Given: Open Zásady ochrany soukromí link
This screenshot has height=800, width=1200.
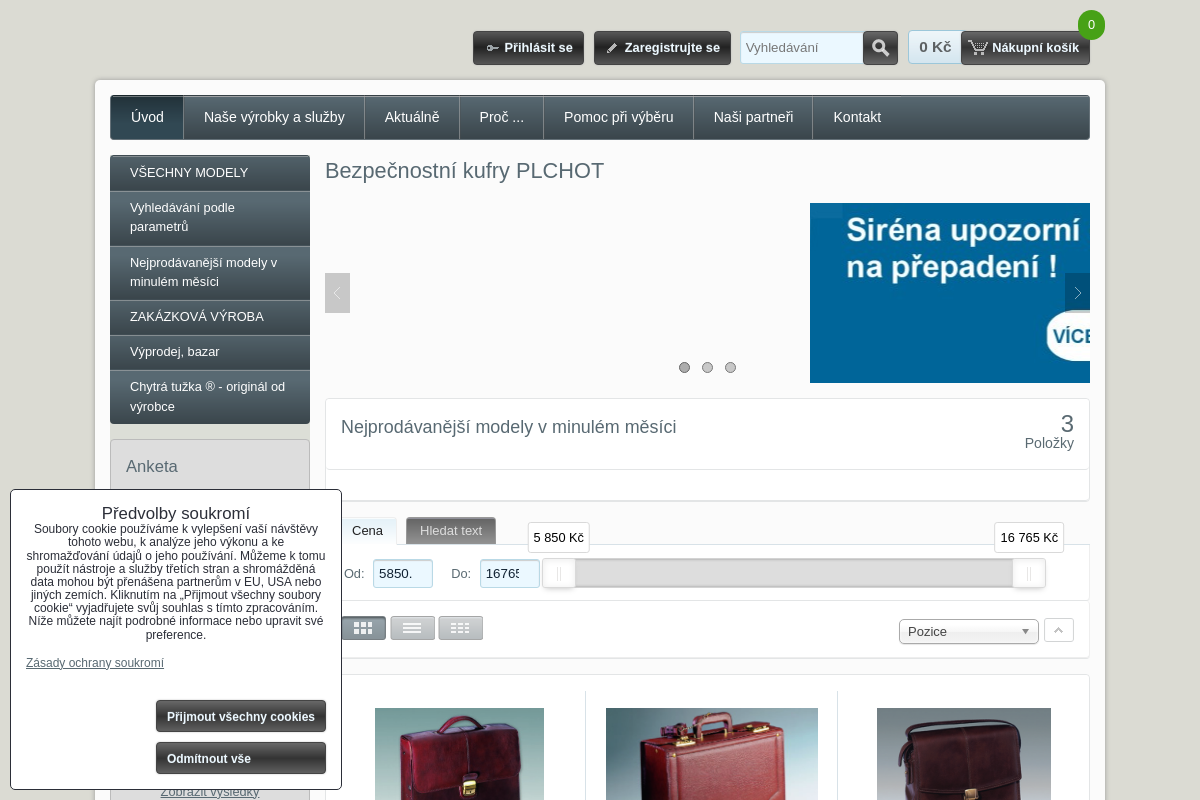Looking at the screenshot, I should 95,663.
